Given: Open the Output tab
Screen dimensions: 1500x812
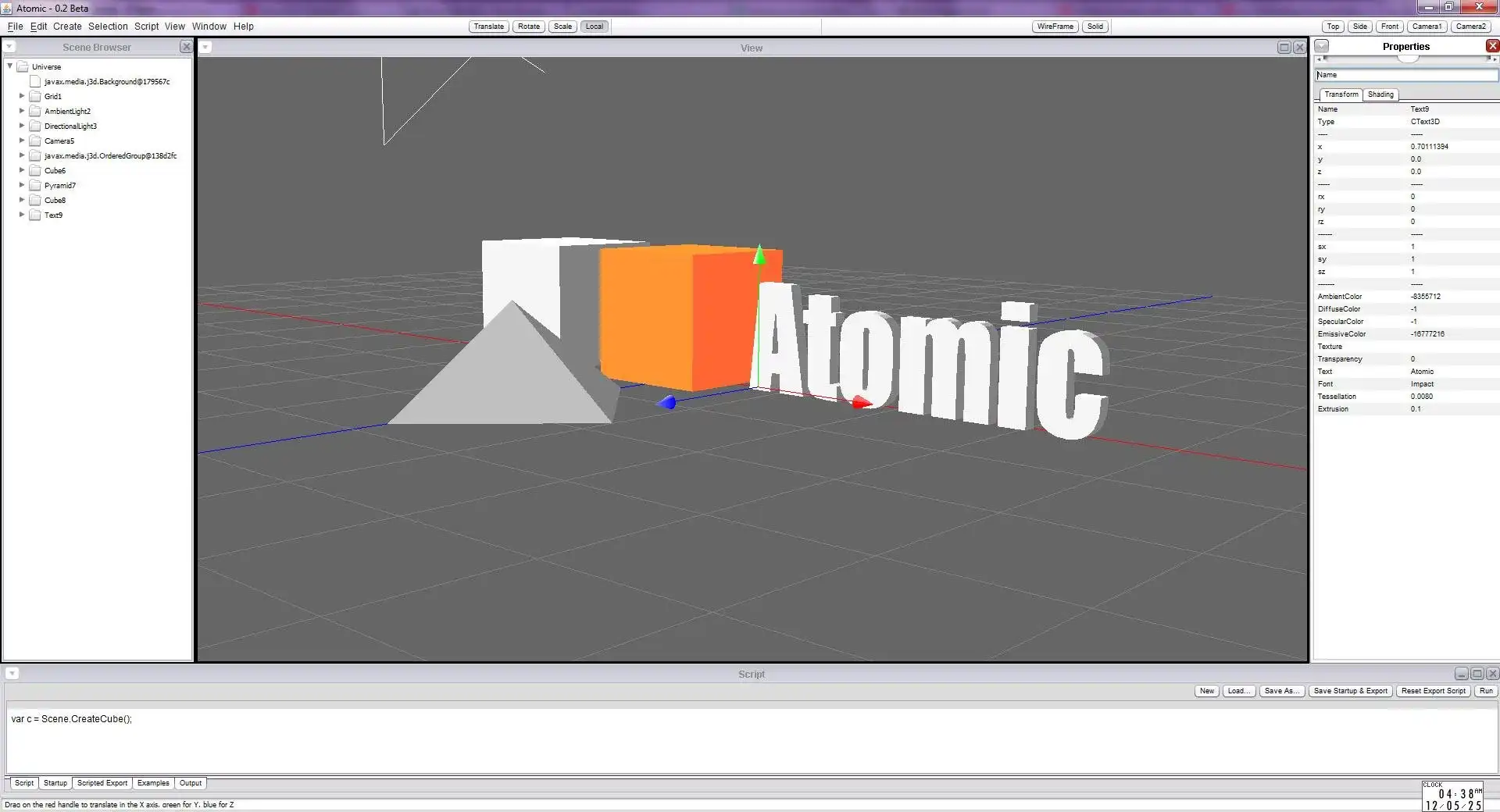Looking at the screenshot, I should pyautogui.click(x=191, y=783).
